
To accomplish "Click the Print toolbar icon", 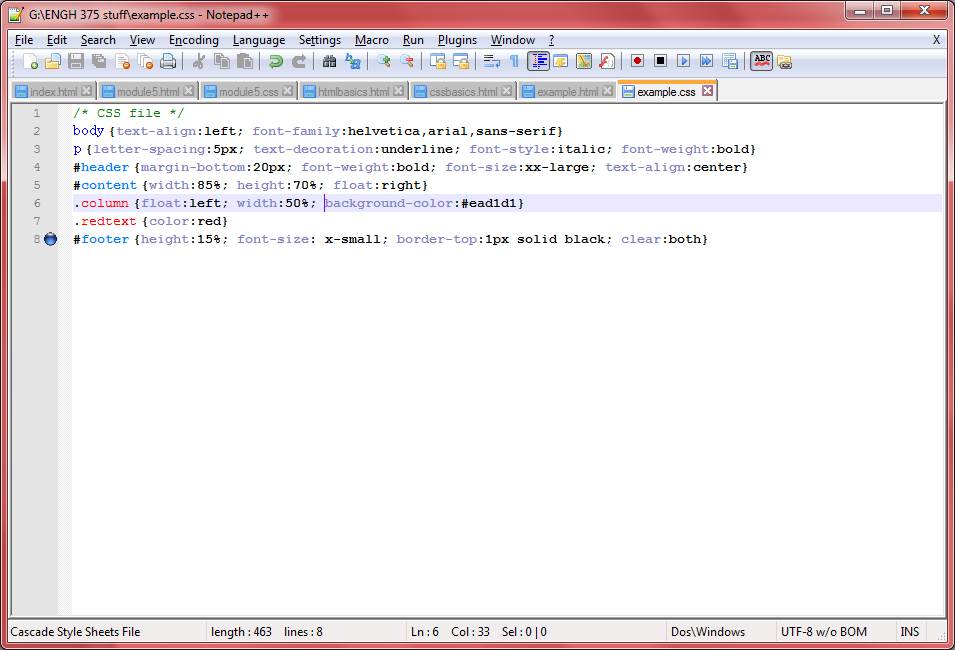I will click(169, 61).
